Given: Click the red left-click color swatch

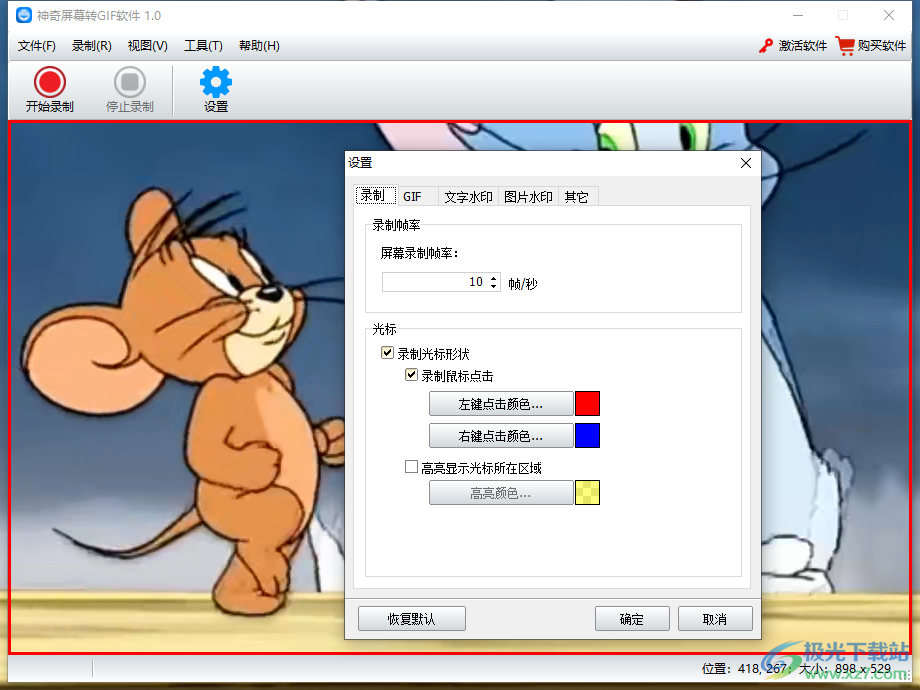Looking at the screenshot, I should click(x=587, y=404).
